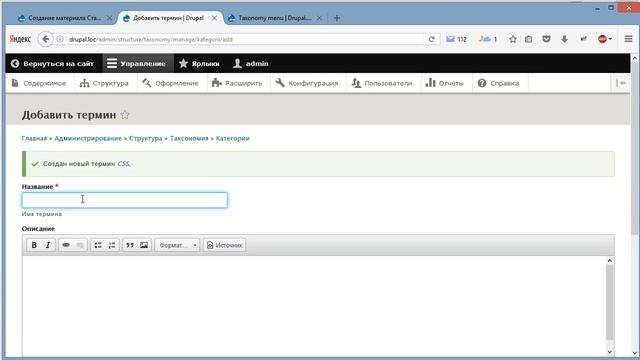Click the browser back arrow
Viewport: 640px width, 360px height.
[45, 39]
